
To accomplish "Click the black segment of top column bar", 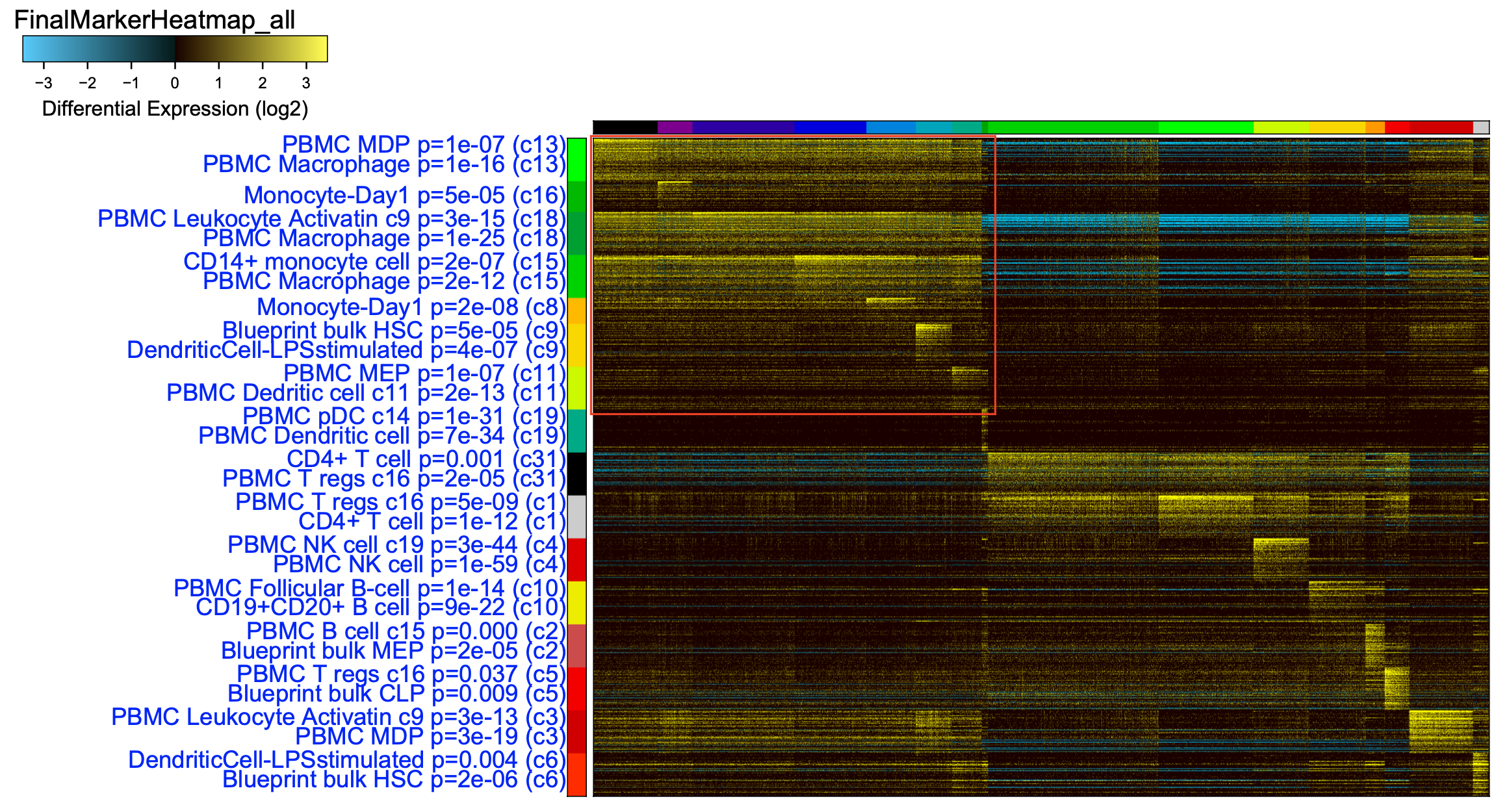I will pos(626,127).
